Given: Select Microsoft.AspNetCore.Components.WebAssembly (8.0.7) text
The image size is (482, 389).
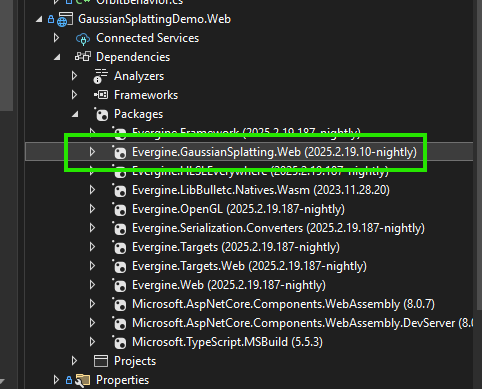Looking at the screenshot, I should (283, 304).
